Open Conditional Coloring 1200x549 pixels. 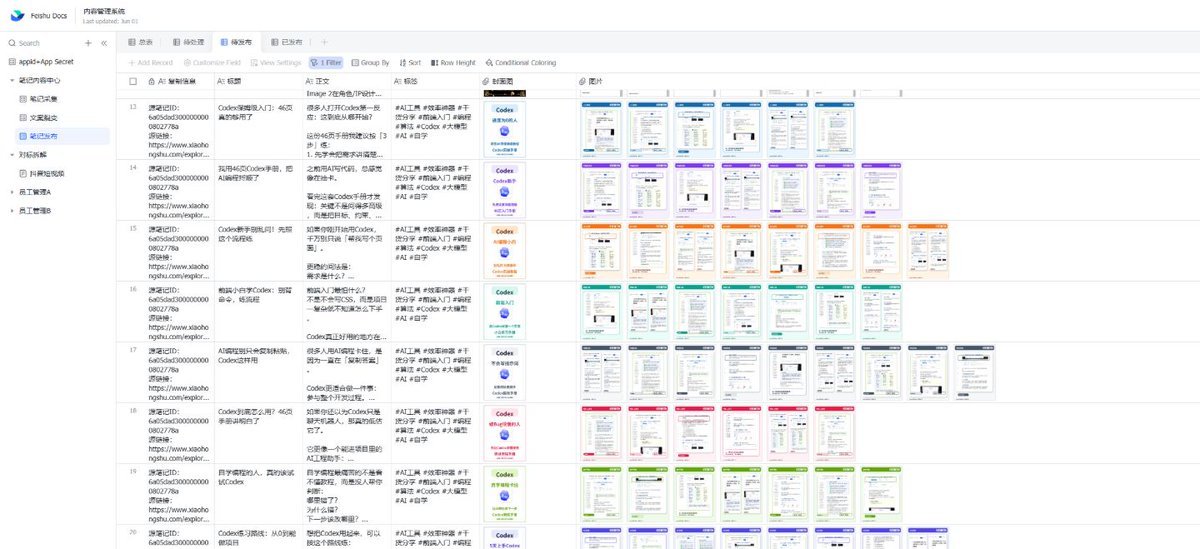[x=520, y=62]
